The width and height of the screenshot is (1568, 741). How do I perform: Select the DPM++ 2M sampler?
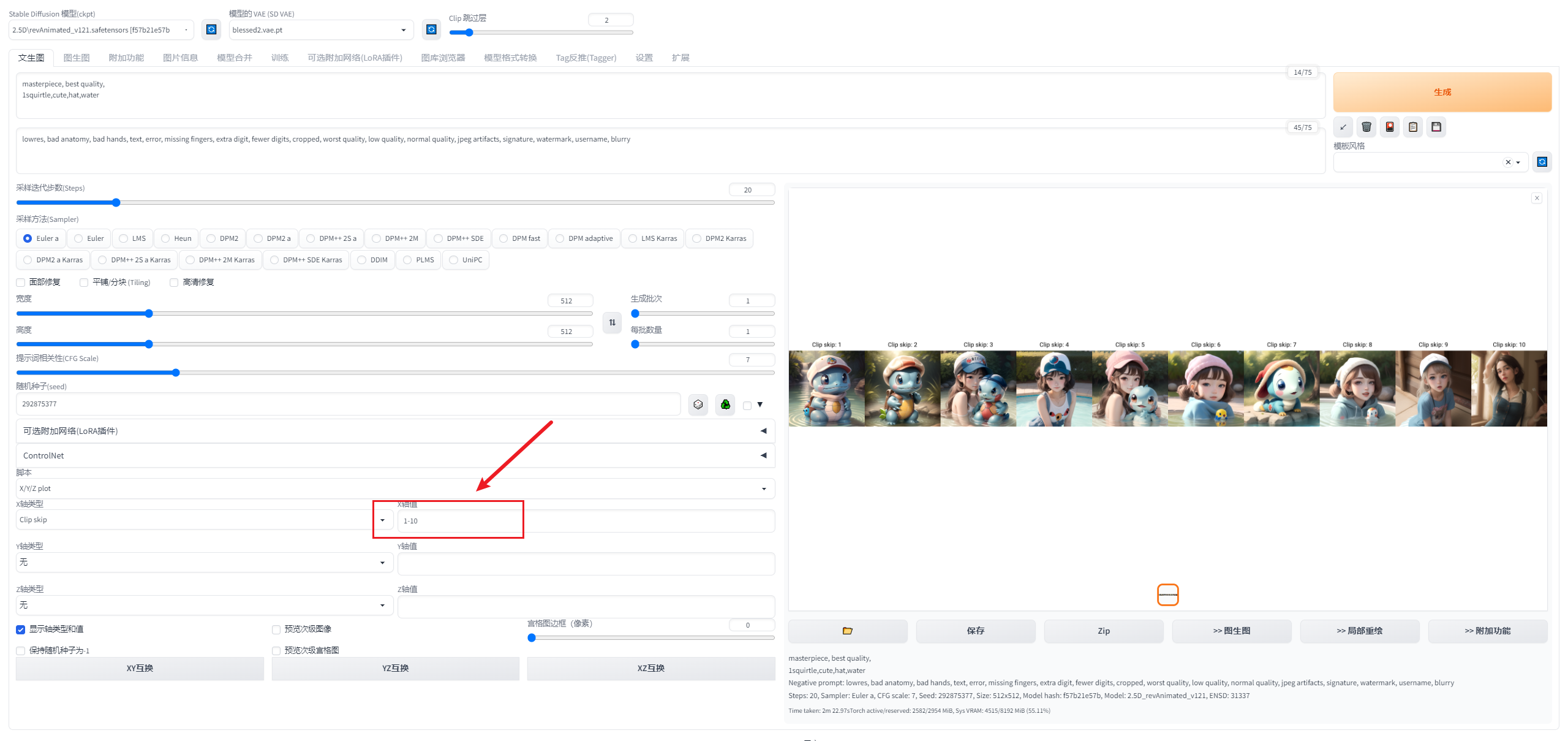click(x=395, y=238)
